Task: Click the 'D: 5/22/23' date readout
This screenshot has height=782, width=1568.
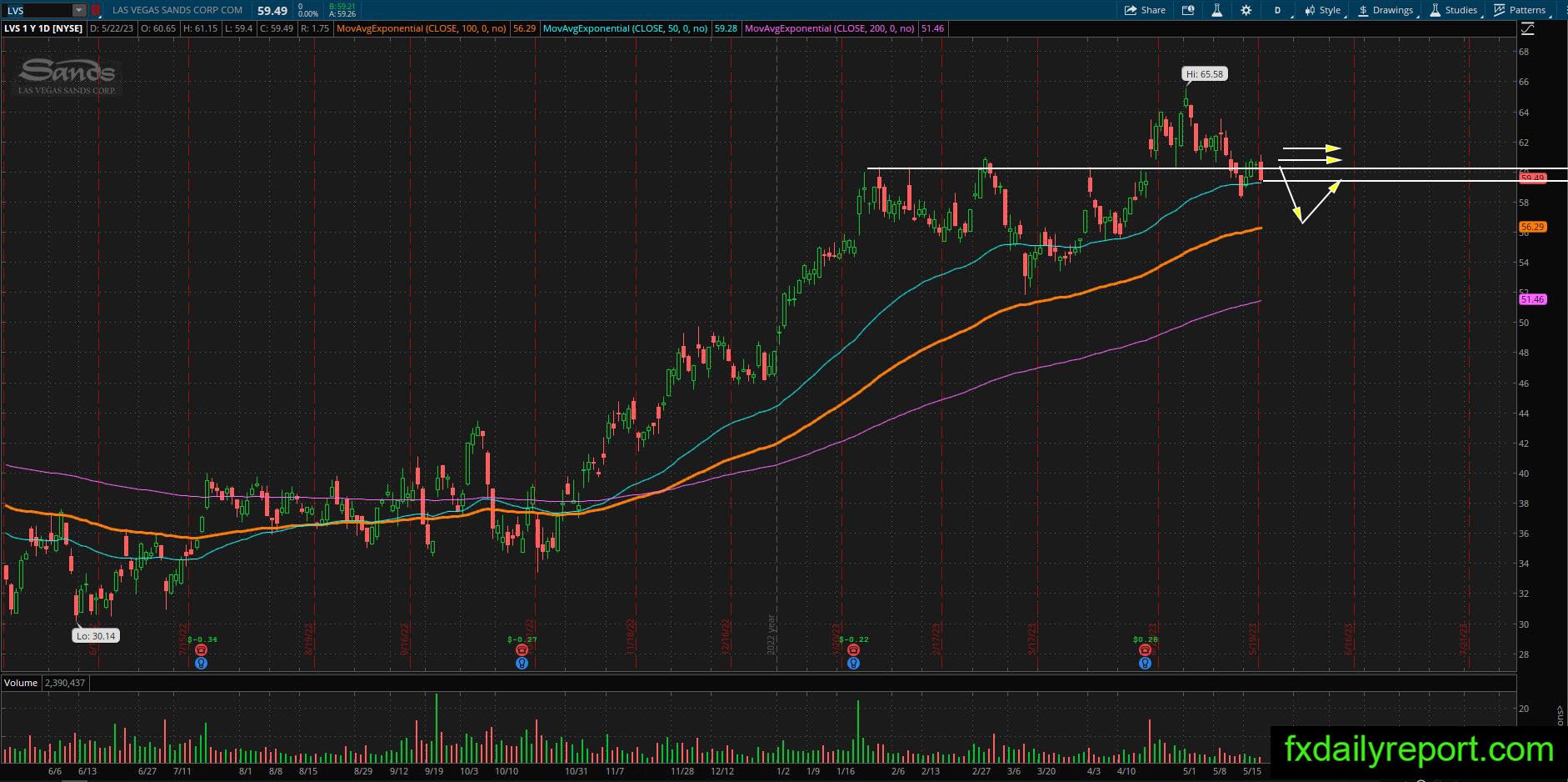Action: coord(112,28)
